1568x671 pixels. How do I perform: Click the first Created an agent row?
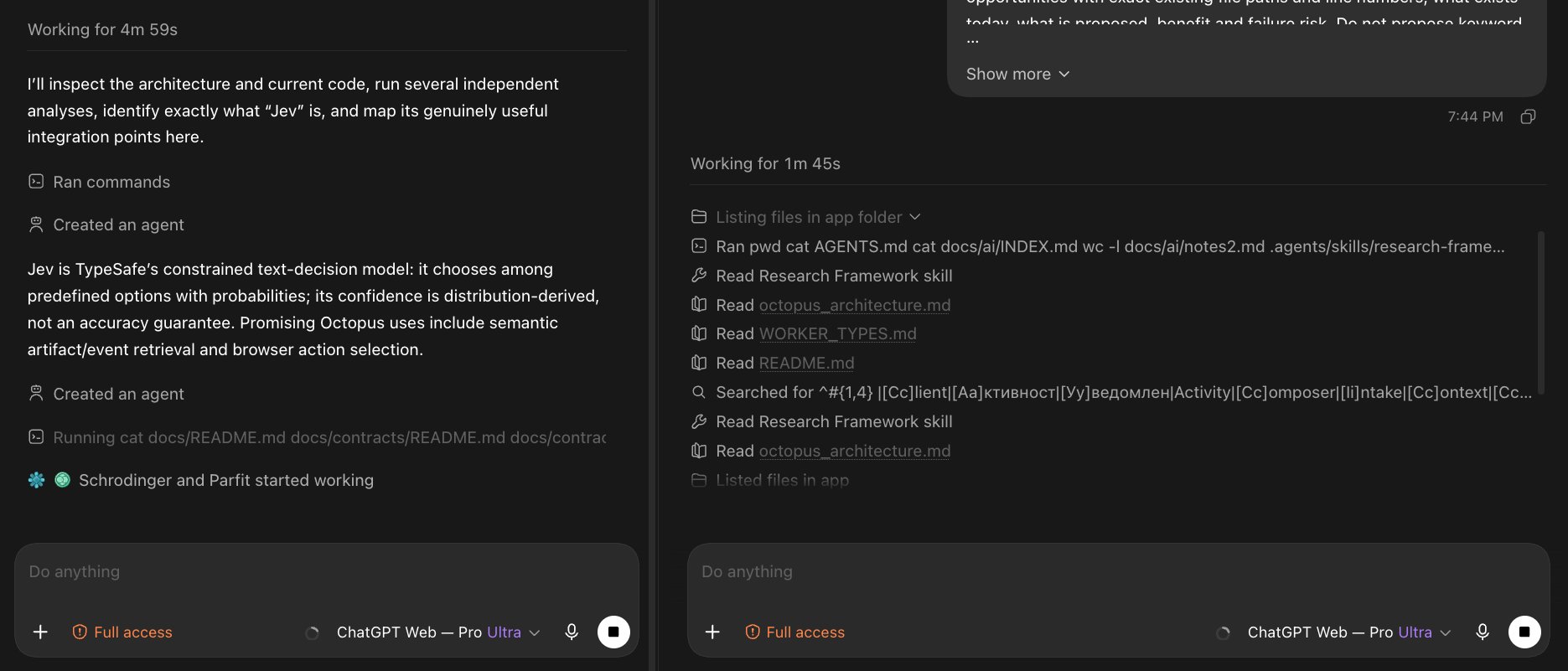click(x=106, y=225)
